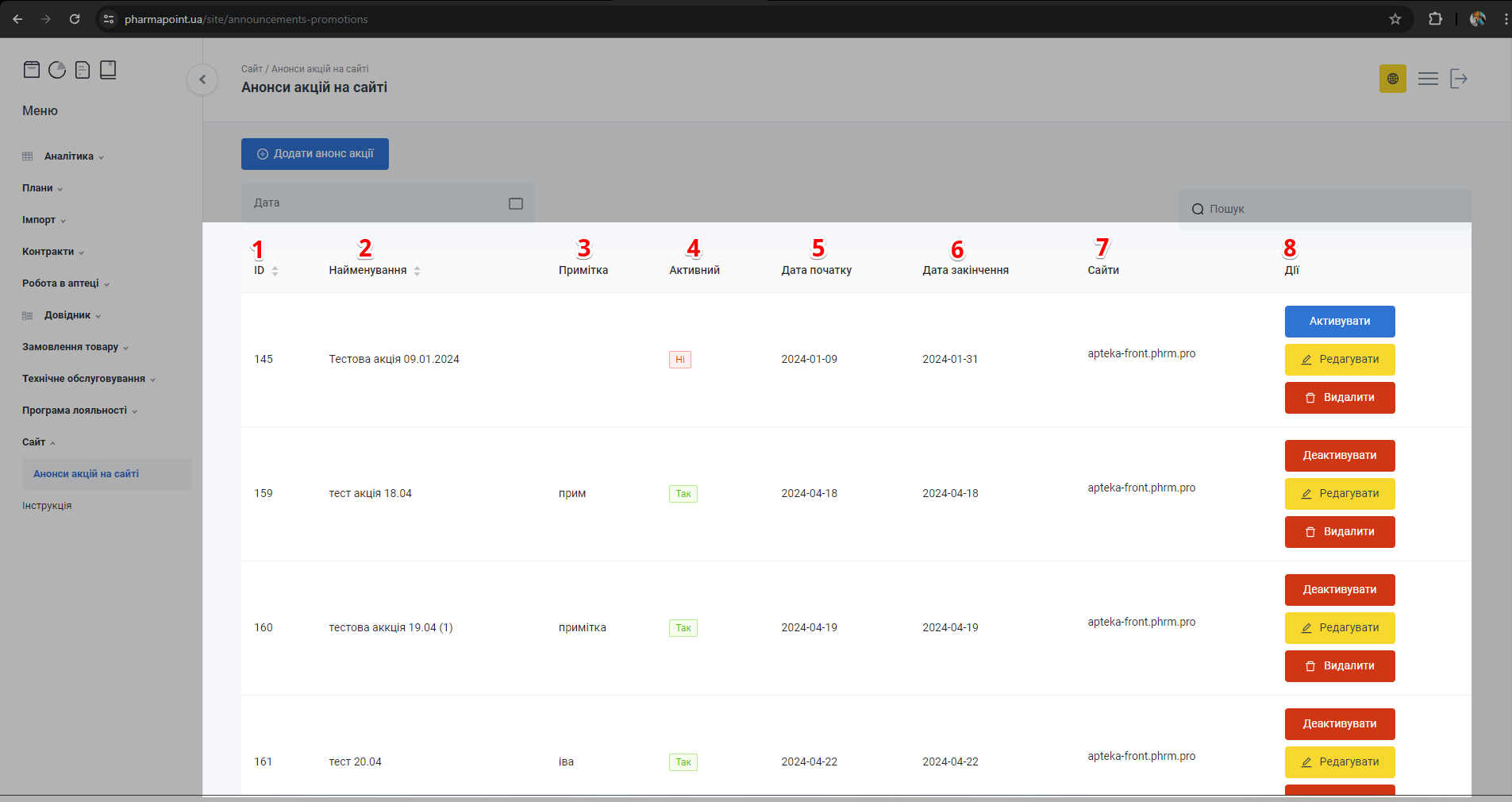Screen dimensions: 1512x802
Task: Open the Інструкція menu item
Action: [x=47, y=506]
